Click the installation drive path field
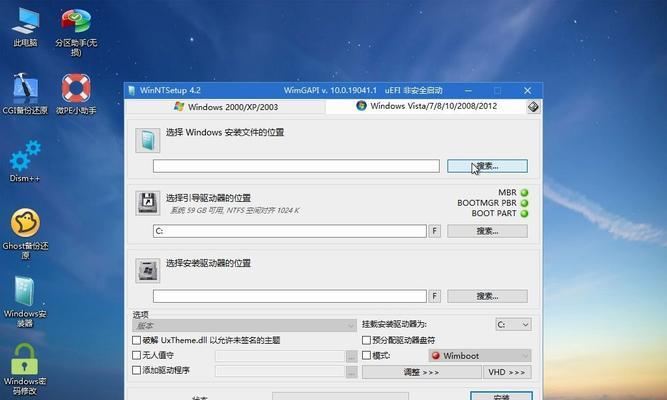Image resolution: width=667 pixels, height=400 pixels. pyautogui.click(x=290, y=296)
